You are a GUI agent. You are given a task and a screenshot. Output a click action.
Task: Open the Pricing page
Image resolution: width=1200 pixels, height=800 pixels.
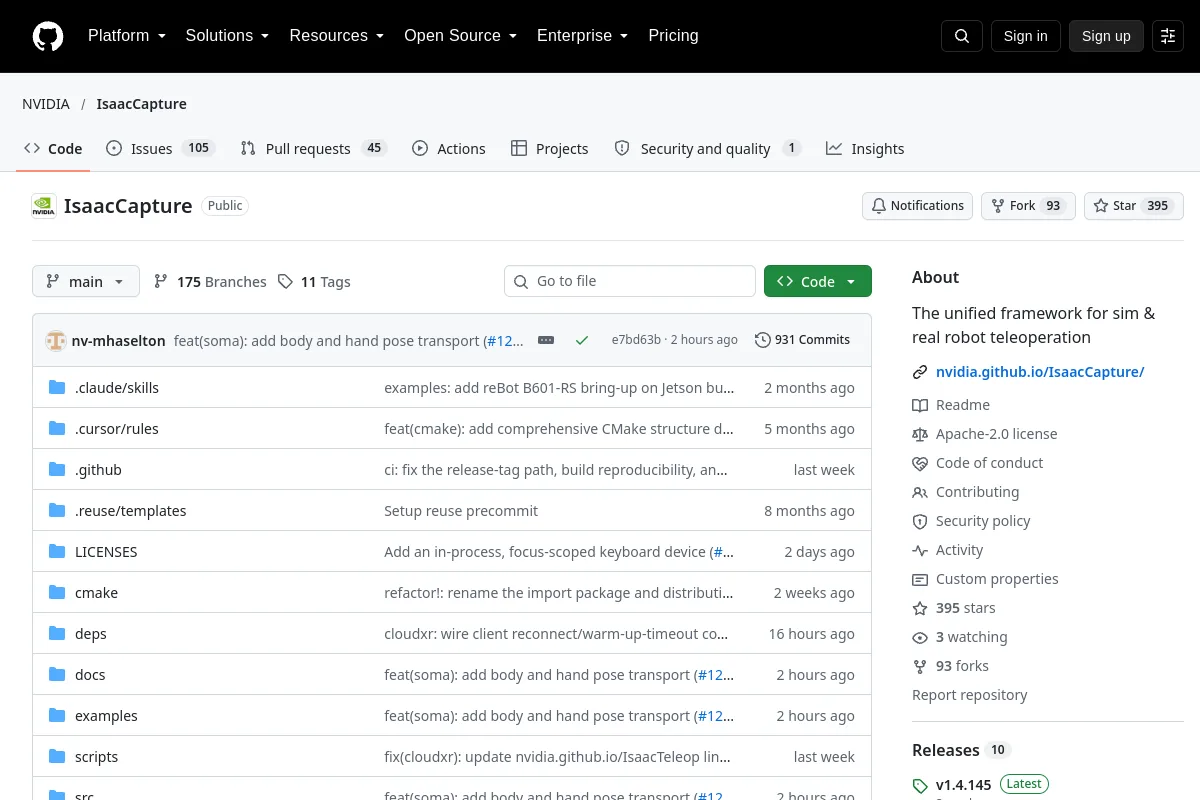coord(673,36)
